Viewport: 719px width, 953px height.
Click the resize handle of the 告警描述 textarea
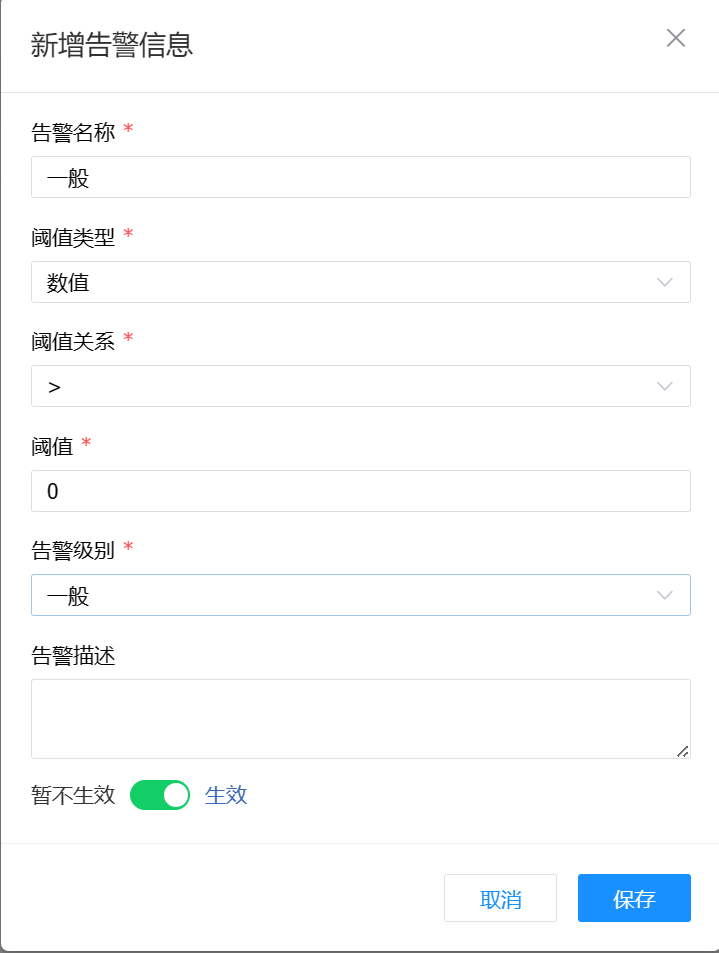682,750
